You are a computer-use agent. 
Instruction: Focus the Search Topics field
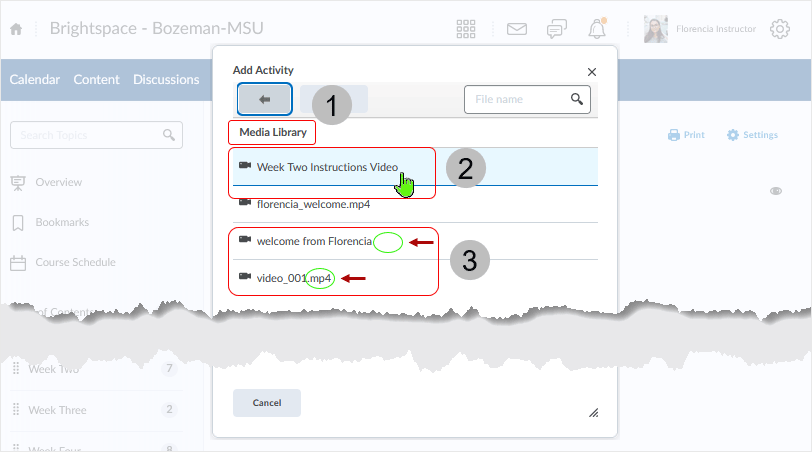tap(96, 135)
